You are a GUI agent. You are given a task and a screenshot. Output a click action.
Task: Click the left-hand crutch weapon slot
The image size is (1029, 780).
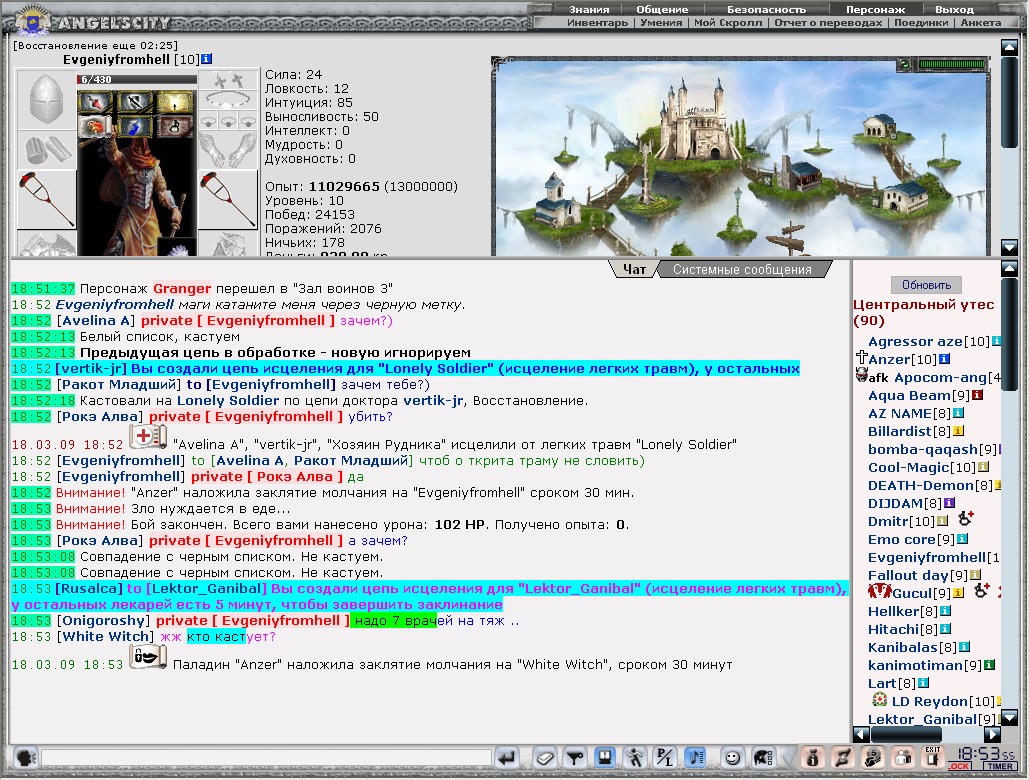point(46,199)
